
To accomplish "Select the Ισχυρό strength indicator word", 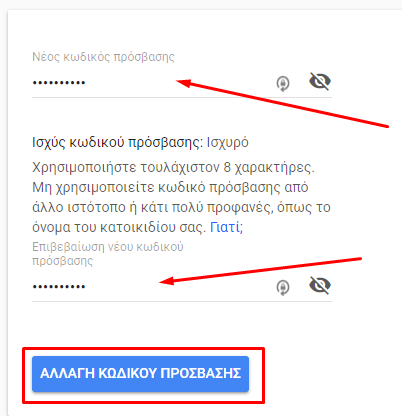I will click(x=228, y=143).
